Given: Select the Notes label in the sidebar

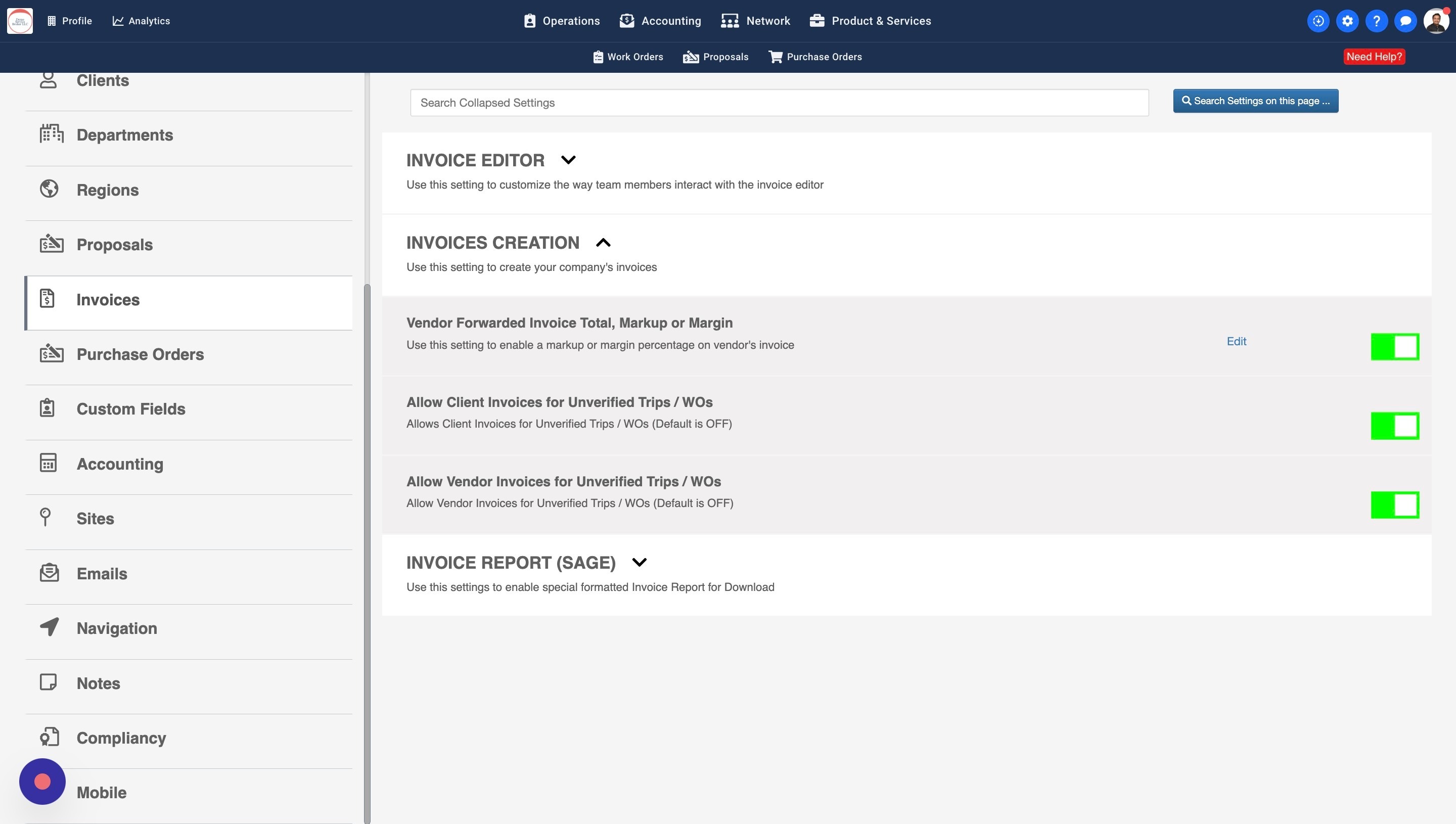Looking at the screenshot, I should (x=98, y=683).
